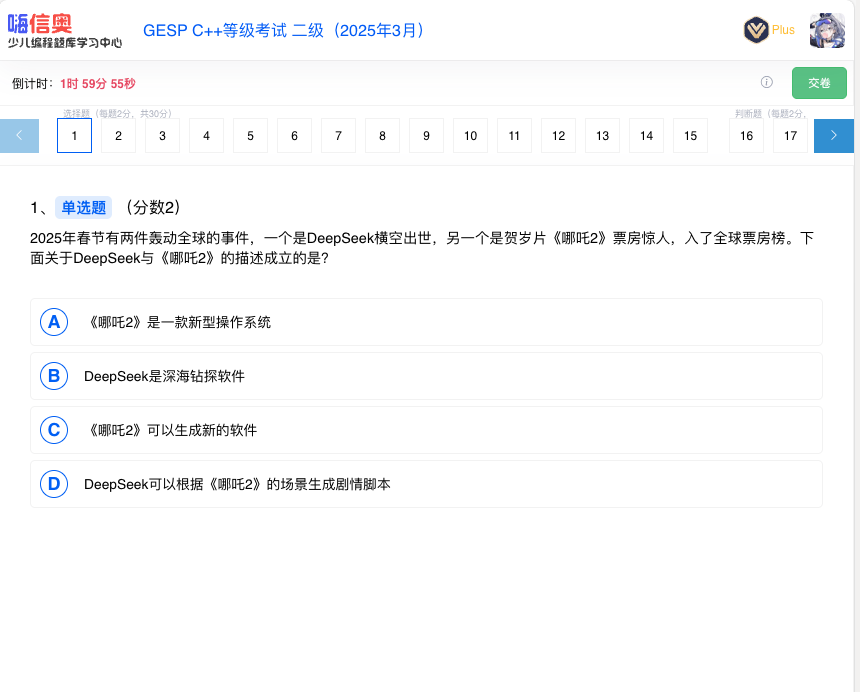The width and height of the screenshot is (860, 692).
Task: Open the Plus membership badge
Action: (x=770, y=30)
